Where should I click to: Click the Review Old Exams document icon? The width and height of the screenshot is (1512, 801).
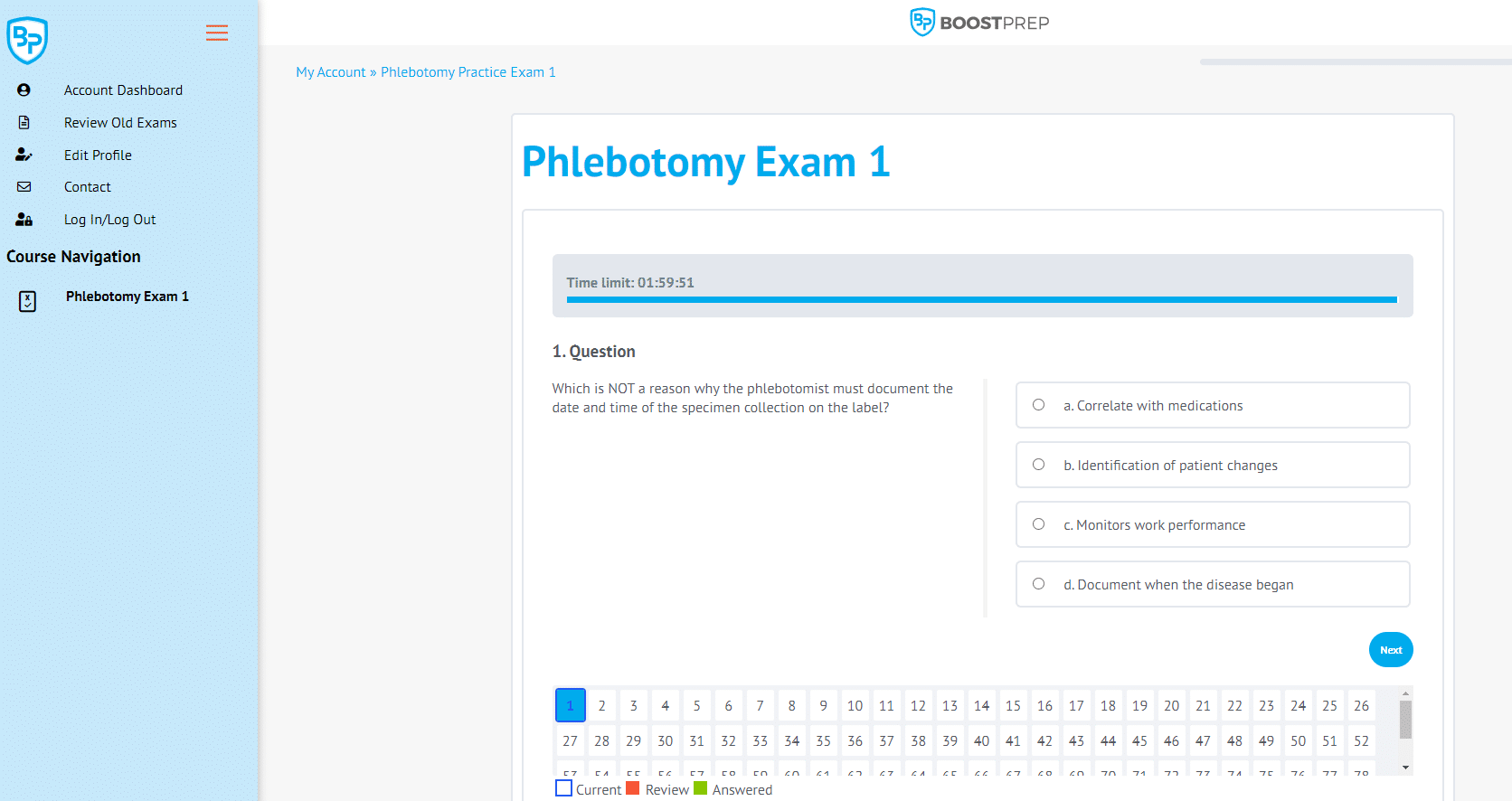click(24, 121)
